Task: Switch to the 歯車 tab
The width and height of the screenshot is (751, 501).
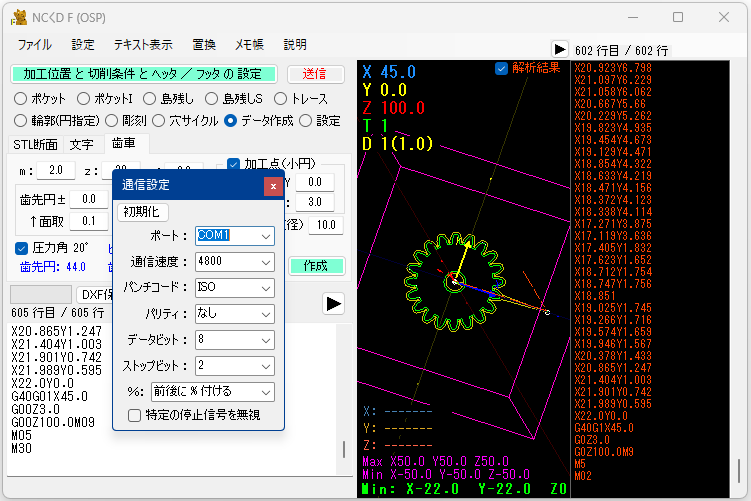Action: coord(124,143)
